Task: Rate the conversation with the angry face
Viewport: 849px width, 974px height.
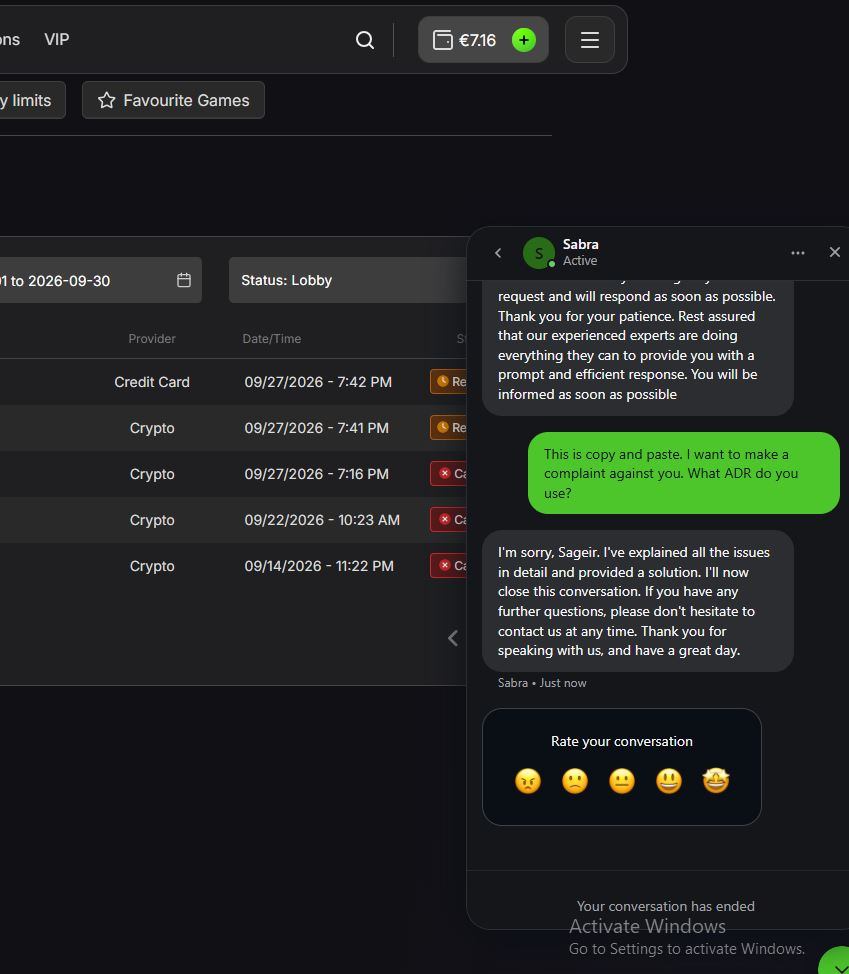Action: [x=528, y=781]
